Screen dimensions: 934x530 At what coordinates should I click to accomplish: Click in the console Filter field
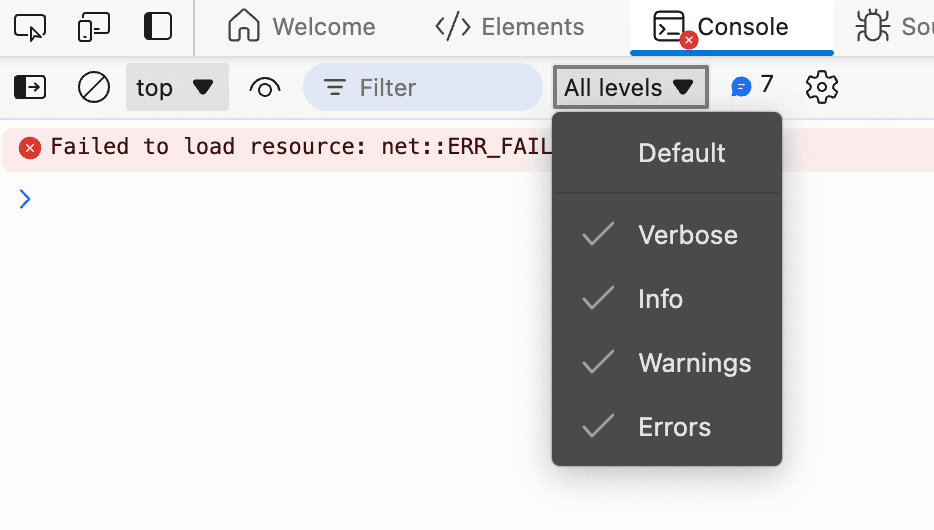point(440,88)
